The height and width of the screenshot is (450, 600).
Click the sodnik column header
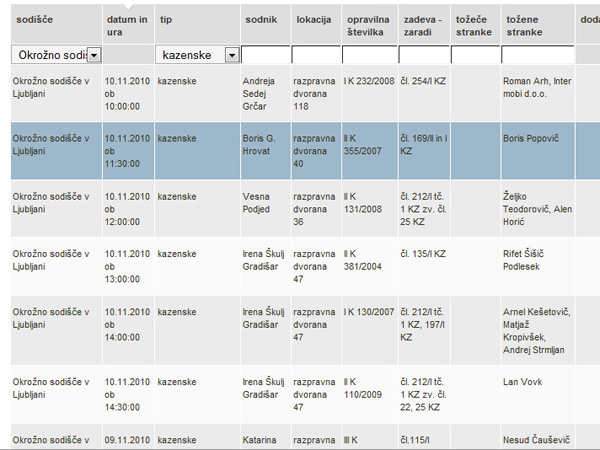(x=261, y=20)
